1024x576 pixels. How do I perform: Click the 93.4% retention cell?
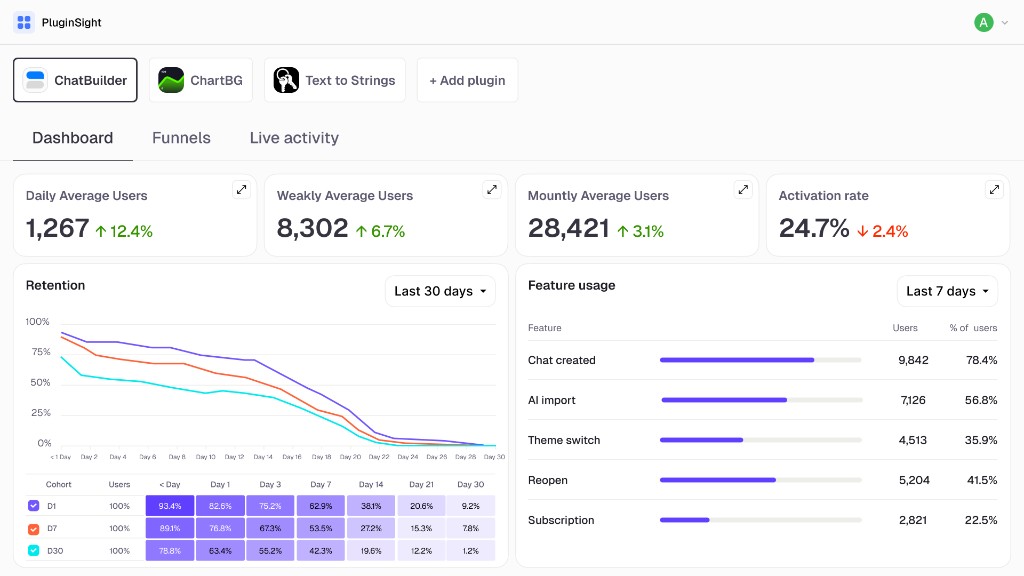[x=170, y=506]
